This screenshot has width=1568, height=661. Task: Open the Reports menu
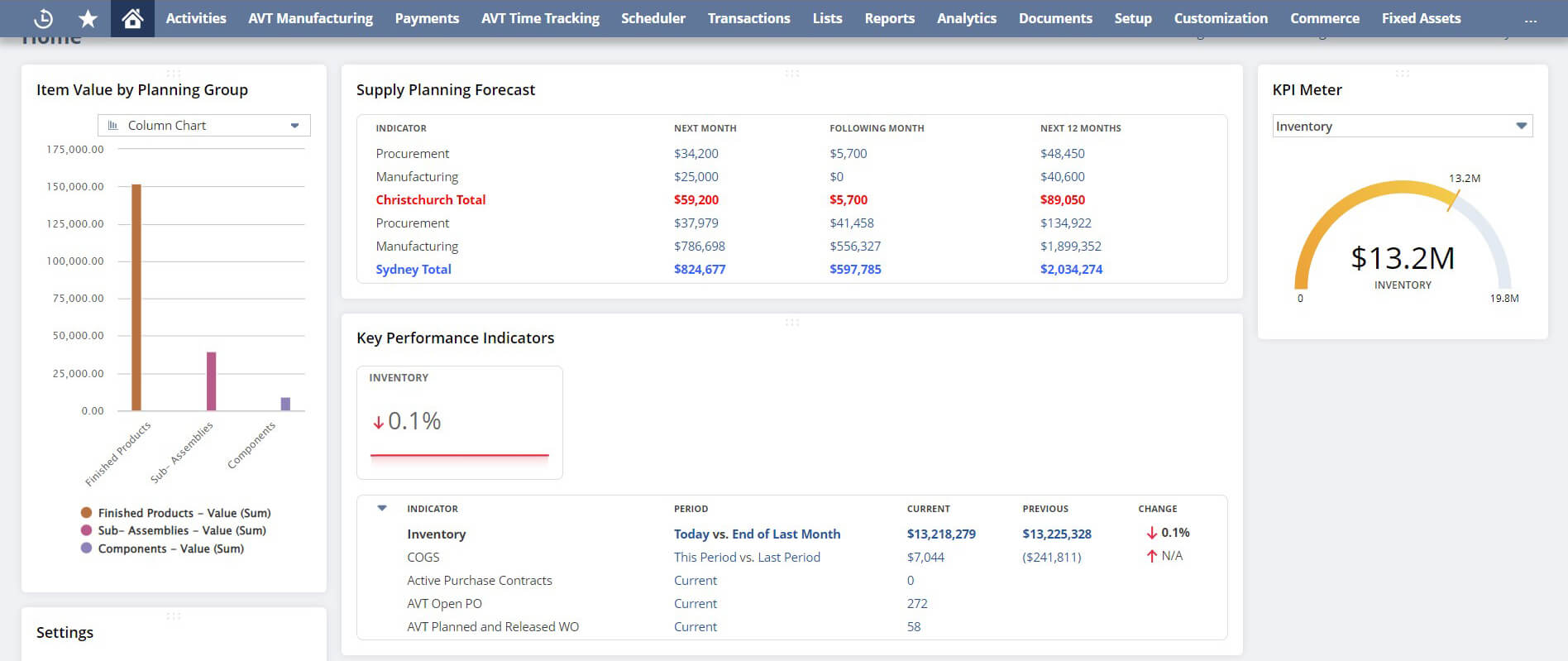[x=889, y=18]
